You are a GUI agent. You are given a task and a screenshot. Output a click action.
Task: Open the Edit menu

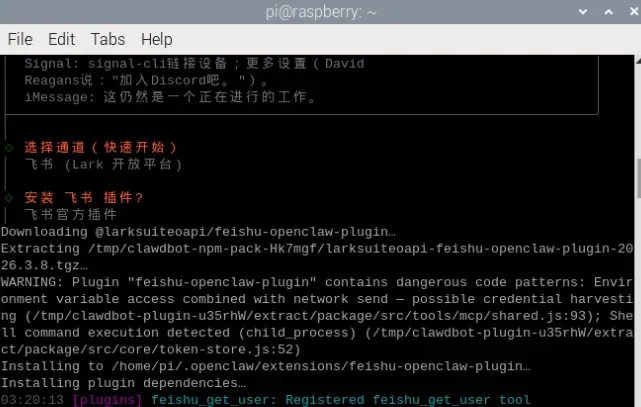click(62, 39)
